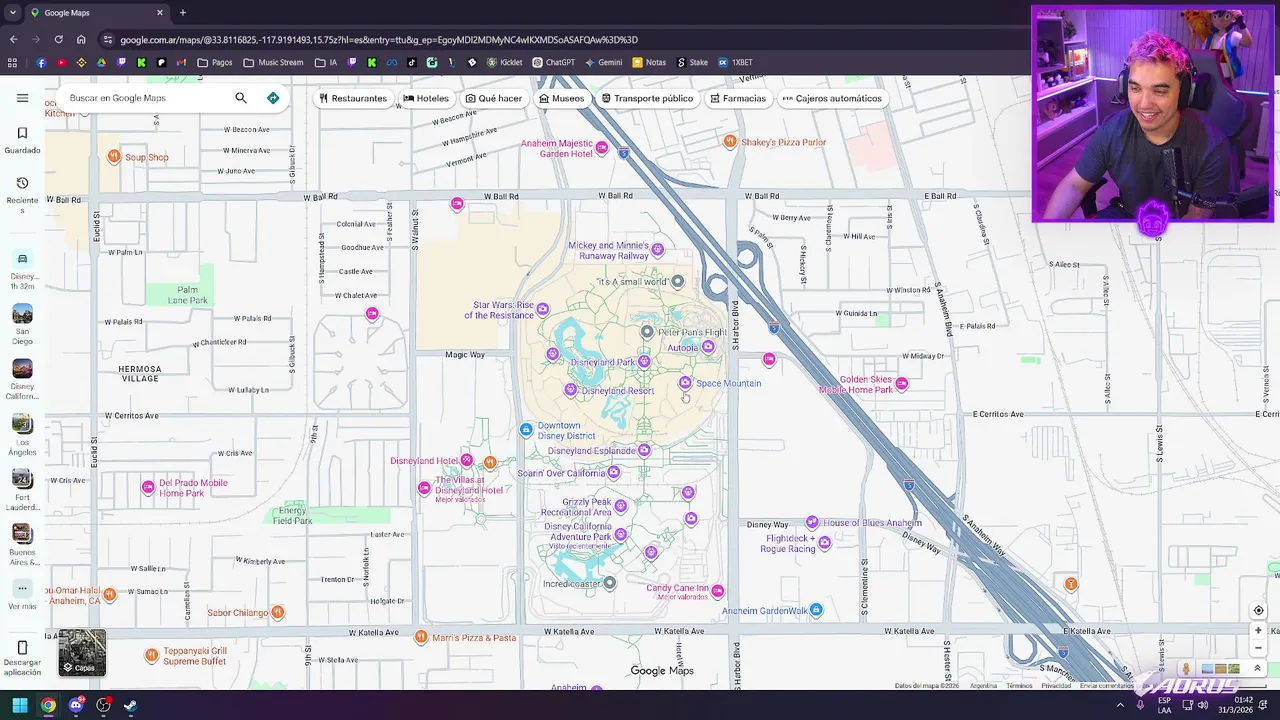Click the address bar URL
Screen dimensions: 1280x720
379,40
